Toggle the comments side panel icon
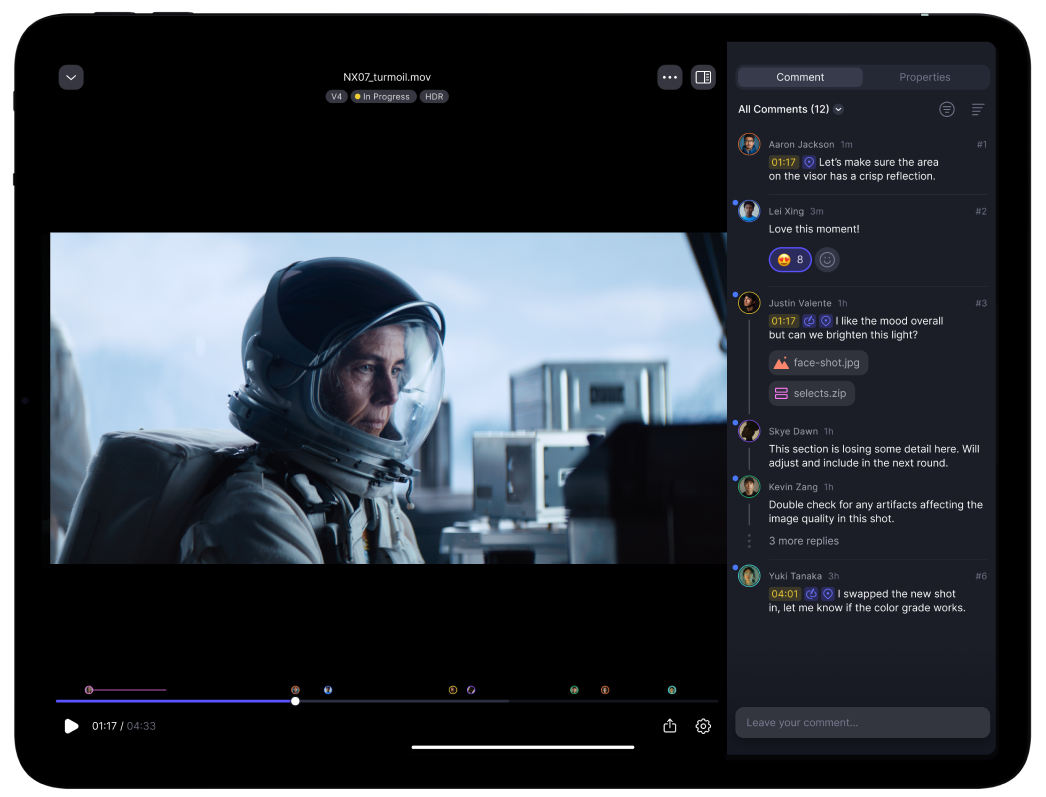Viewport: 1046px width, 797px height. pos(703,77)
